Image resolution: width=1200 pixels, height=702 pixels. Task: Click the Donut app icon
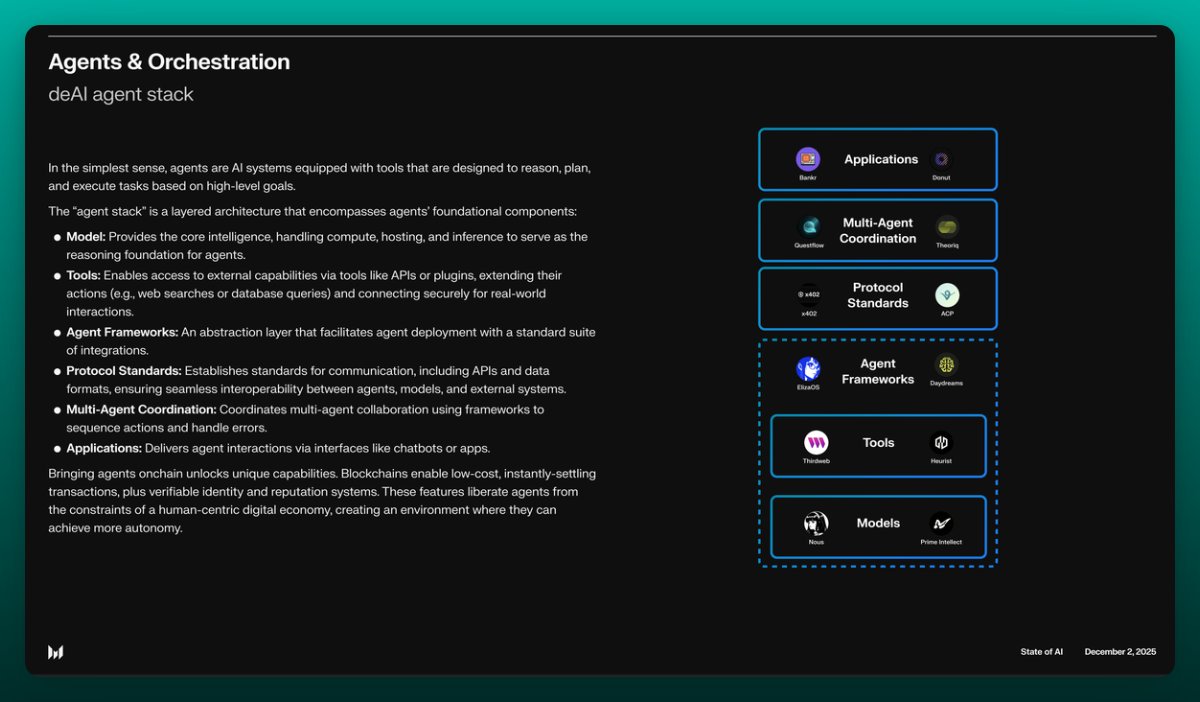[941, 159]
